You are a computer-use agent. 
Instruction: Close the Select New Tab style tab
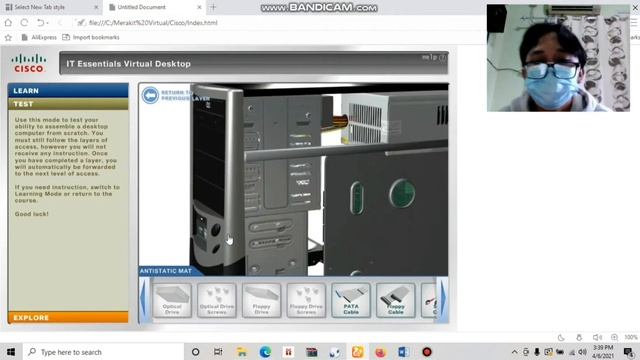(x=96, y=7)
